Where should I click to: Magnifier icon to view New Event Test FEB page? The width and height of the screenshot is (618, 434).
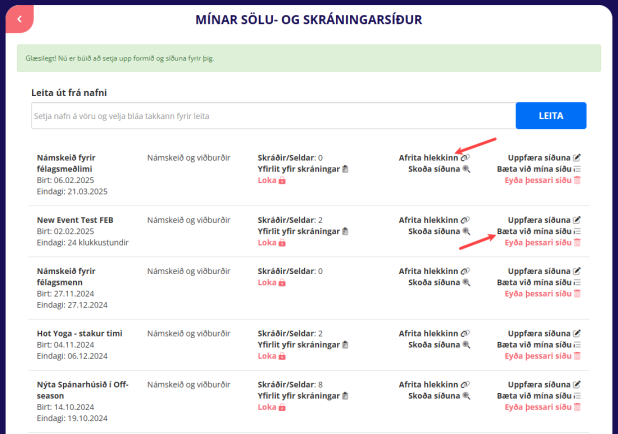tap(466, 231)
